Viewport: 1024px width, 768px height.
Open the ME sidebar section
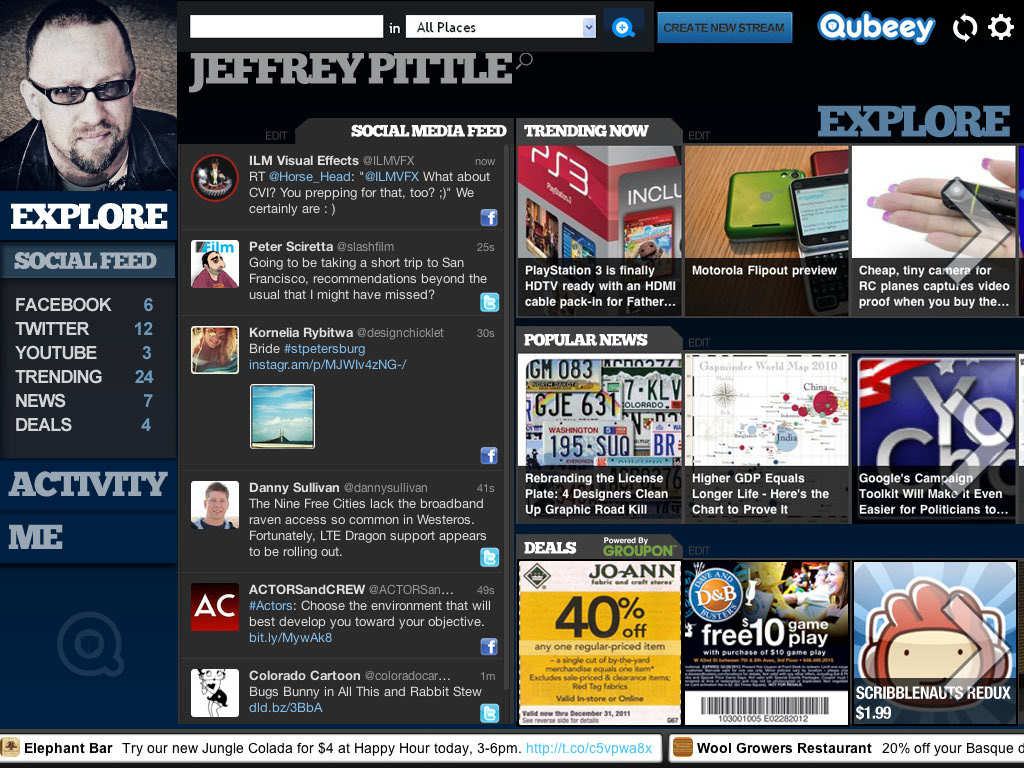point(89,537)
